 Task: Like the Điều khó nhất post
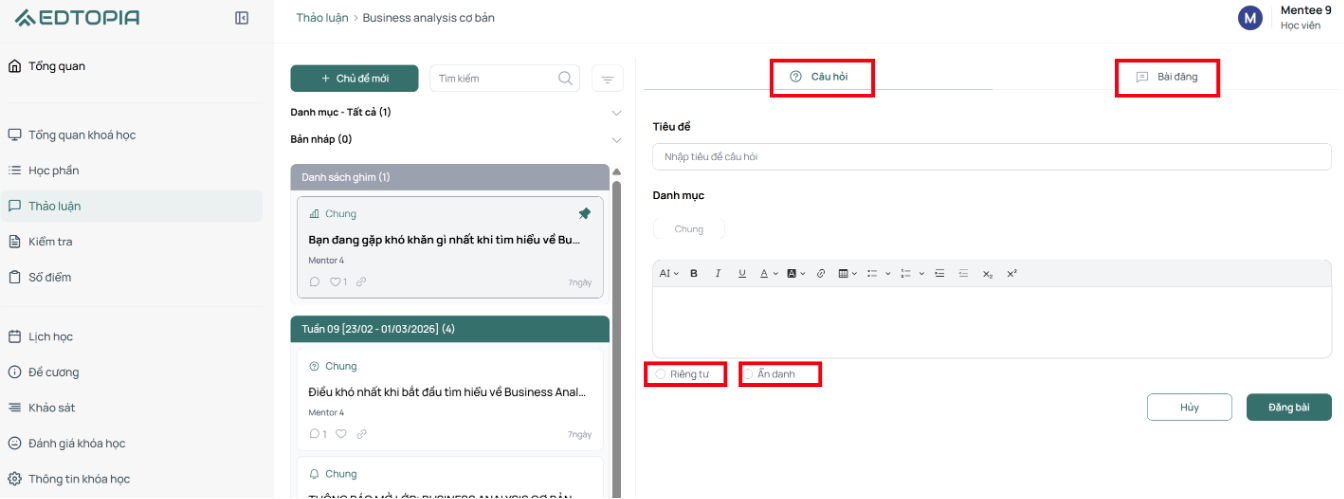(341, 434)
